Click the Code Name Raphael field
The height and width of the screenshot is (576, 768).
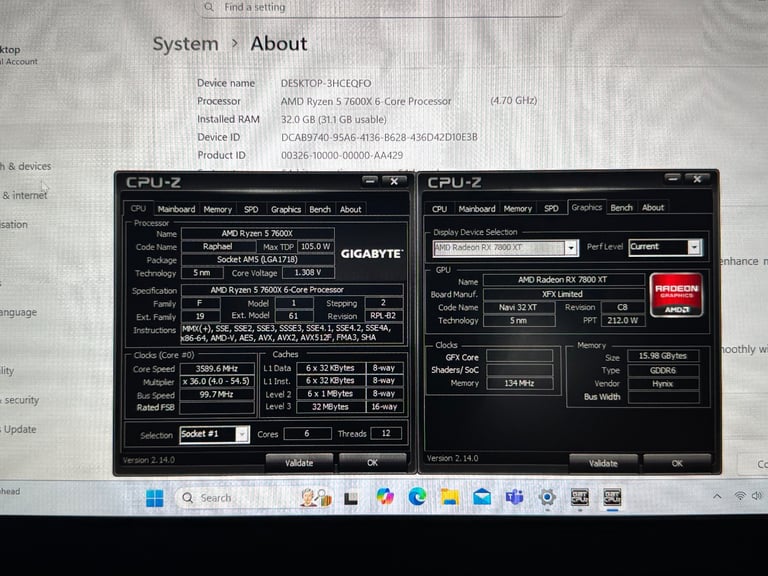(x=217, y=246)
